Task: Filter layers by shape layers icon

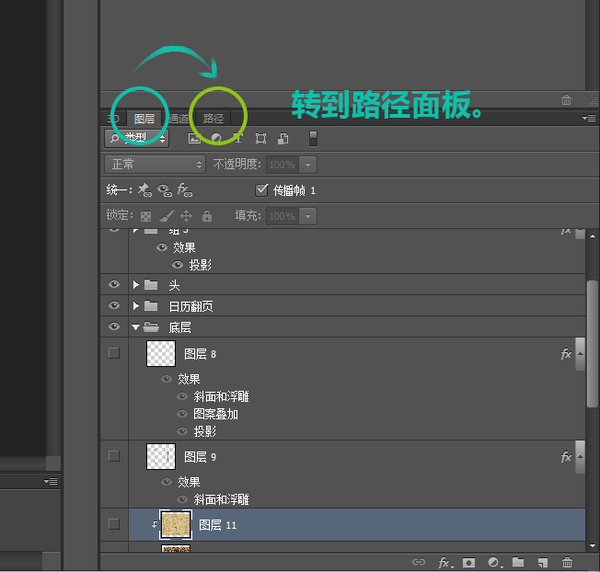Action: [x=261, y=138]
